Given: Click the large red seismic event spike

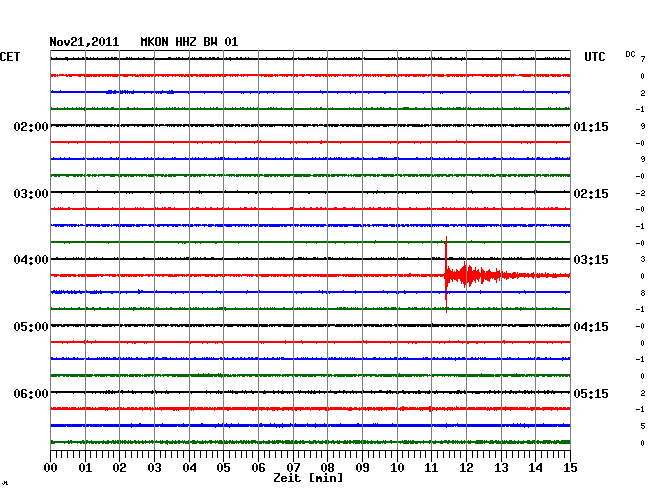Looking at the screenshot, I should pos(446,275).
